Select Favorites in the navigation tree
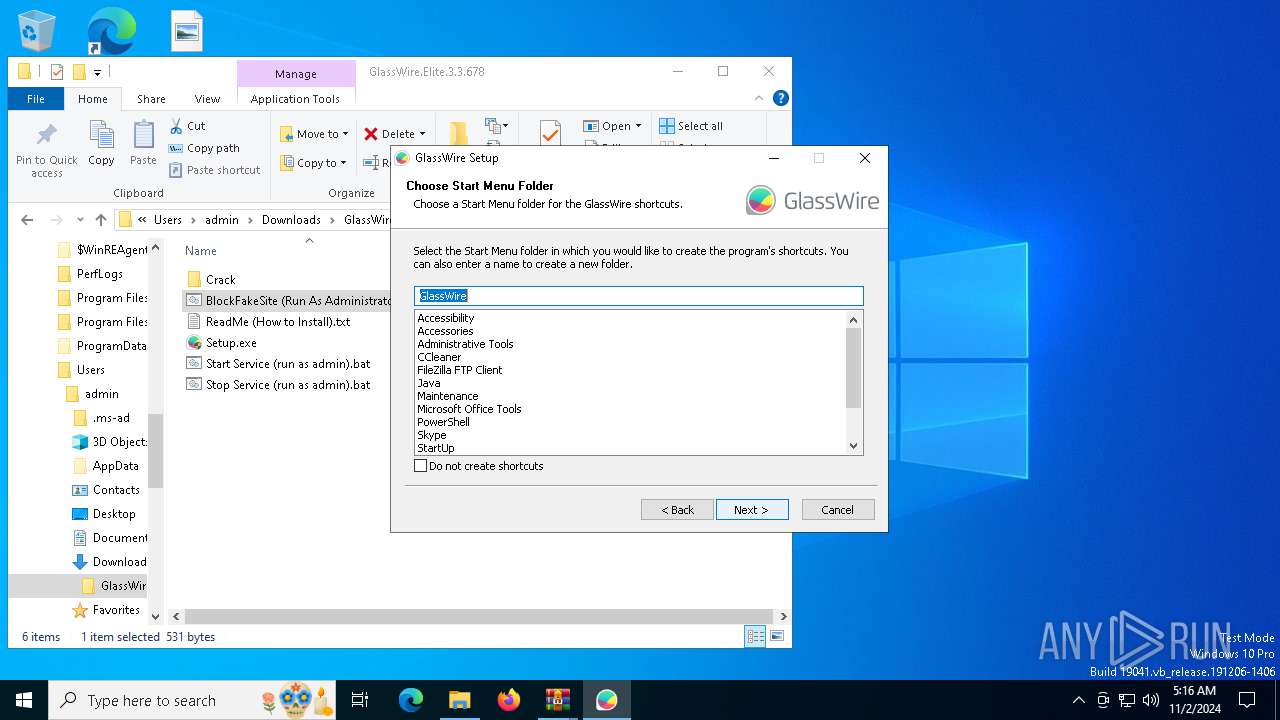Viewport: 1280px width, 720px height. [x=116, y=610]
